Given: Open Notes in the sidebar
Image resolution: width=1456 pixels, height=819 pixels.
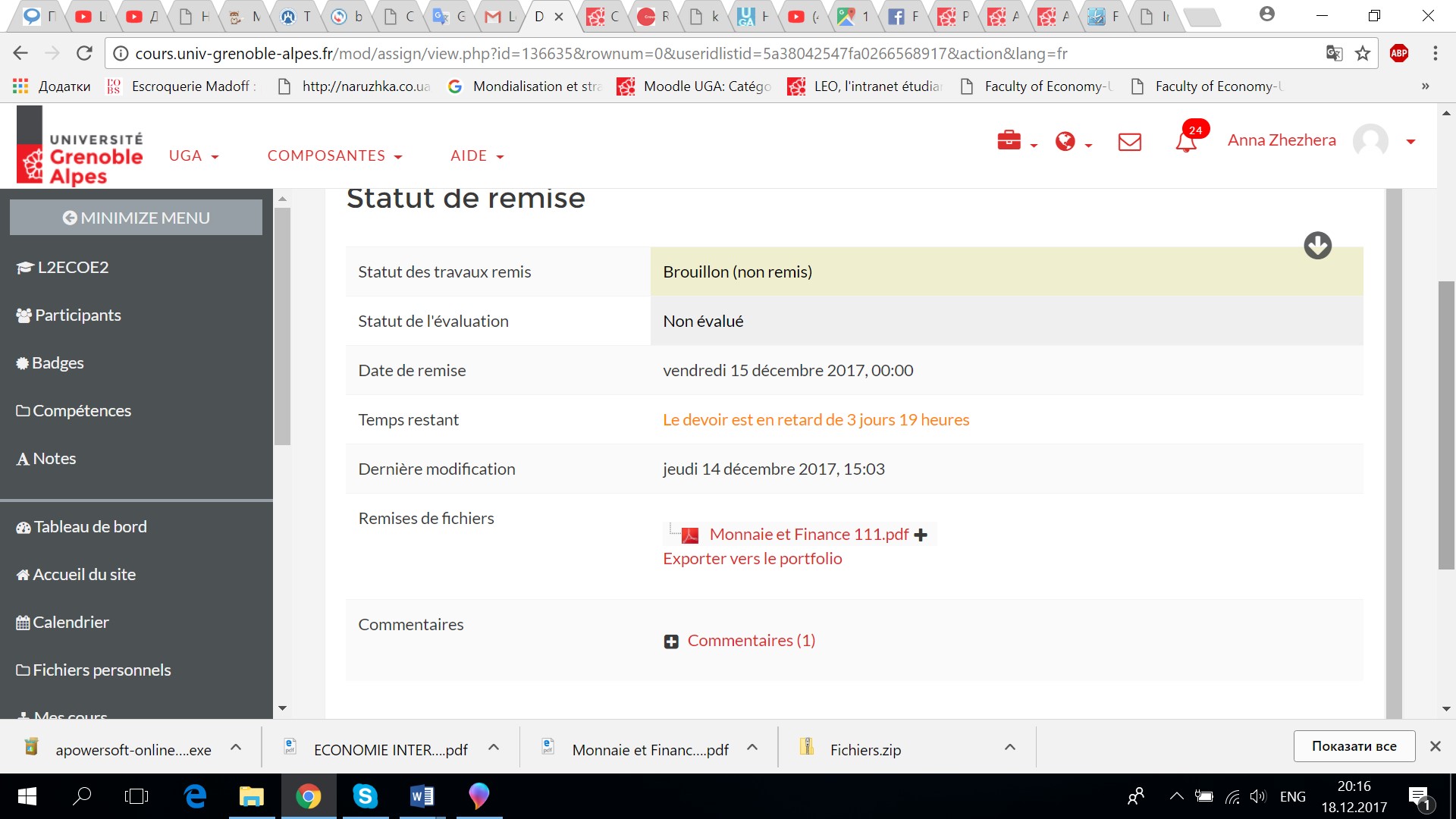Looking at the screenshot, I should pyautogui.click(x=46, y=459).
